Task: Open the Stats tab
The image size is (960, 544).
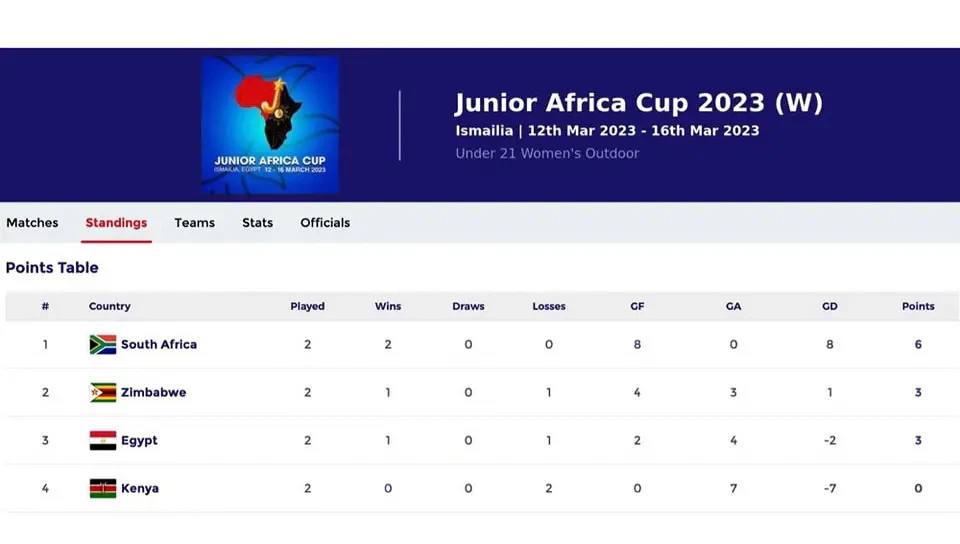Action: point(257,223)
